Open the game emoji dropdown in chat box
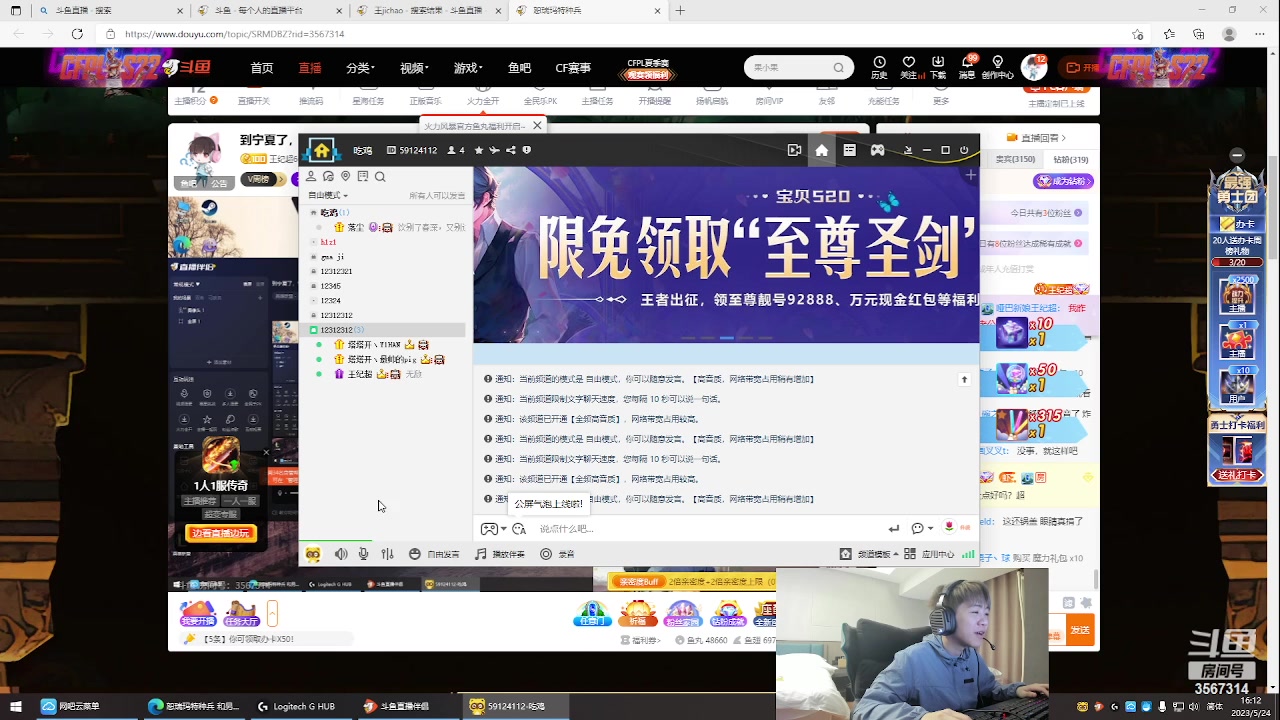Screen dimensions: 1280x720 [x=493, y=528]
